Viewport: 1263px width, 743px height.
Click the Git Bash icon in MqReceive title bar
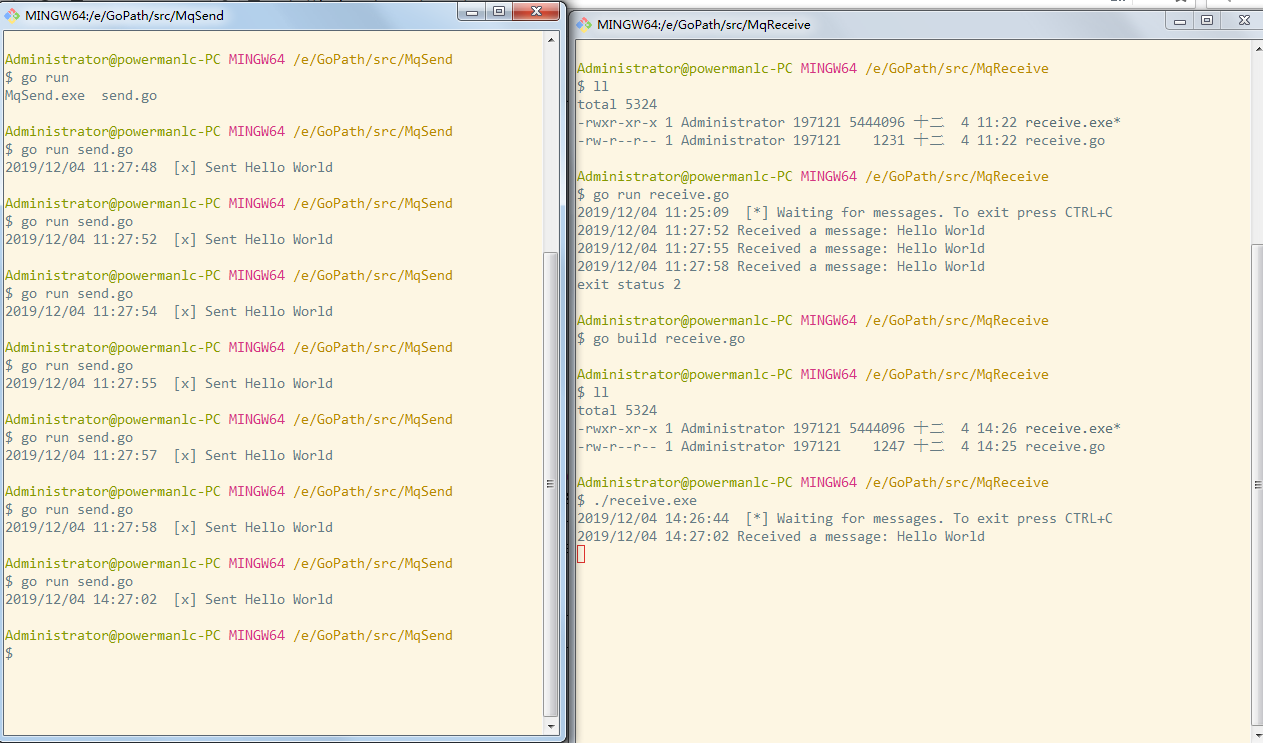click(x=584, y=24)
